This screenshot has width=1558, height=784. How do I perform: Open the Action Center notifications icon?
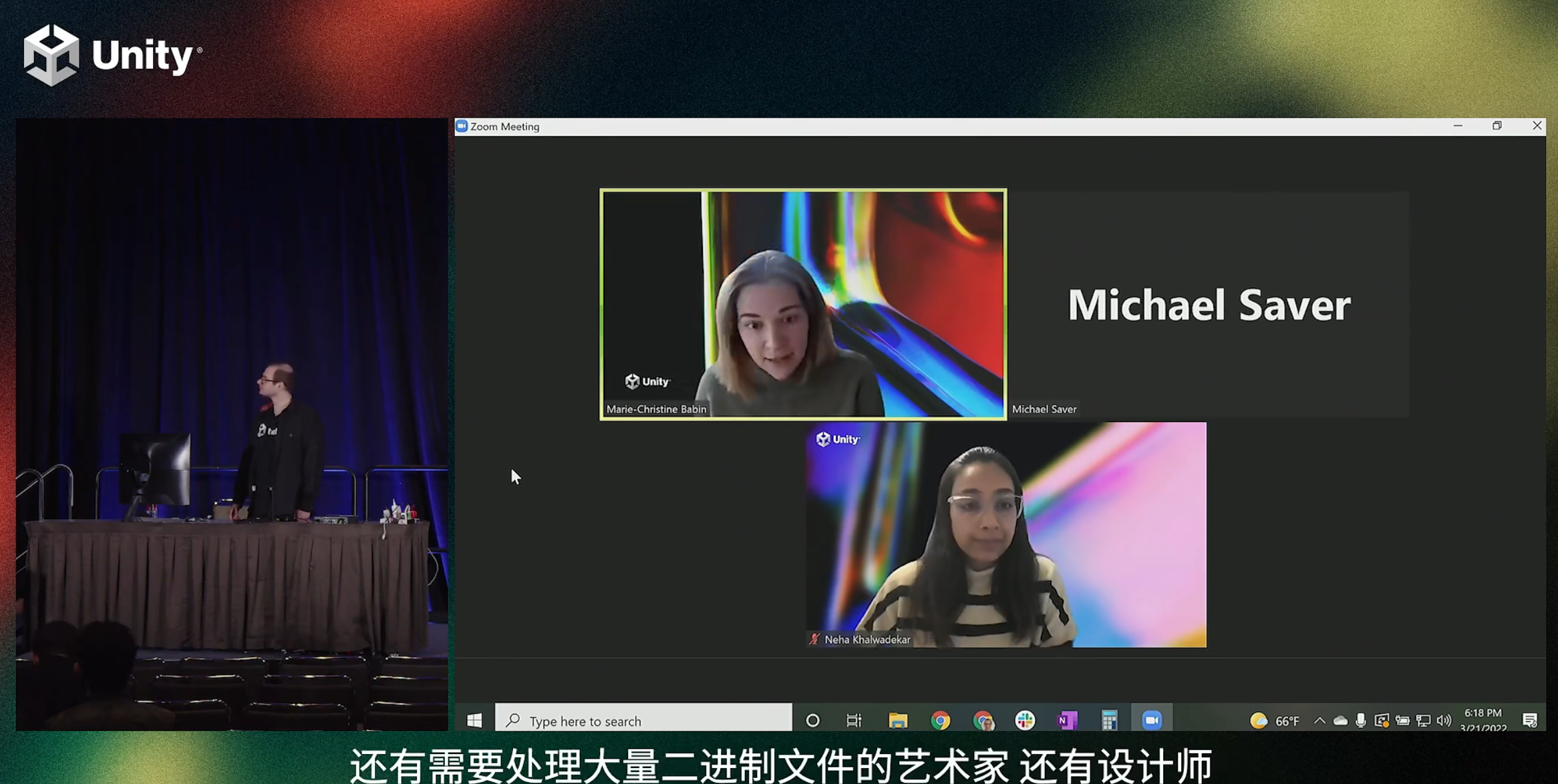1530,720
